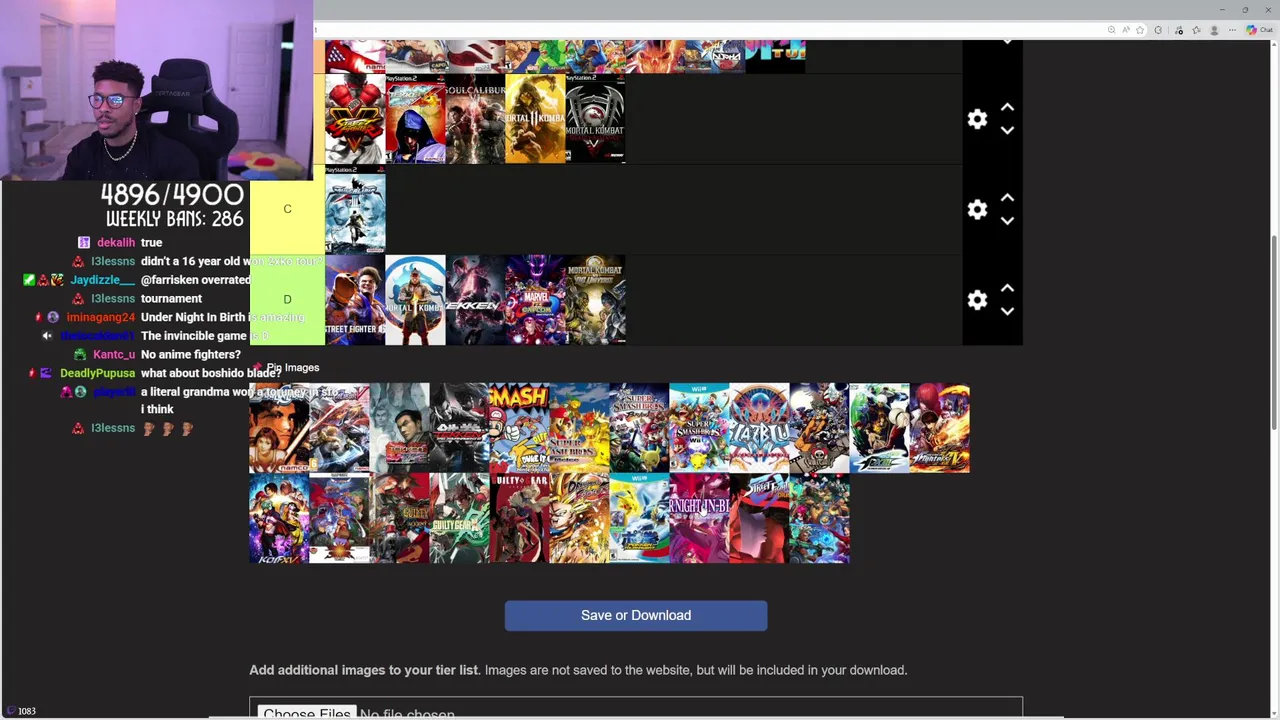Image resolution: width=1280 pixels, height=720 pixels.
Task: Move the Street Fighter V row up
Action: pyautogui.click(x=1007, y=107)
